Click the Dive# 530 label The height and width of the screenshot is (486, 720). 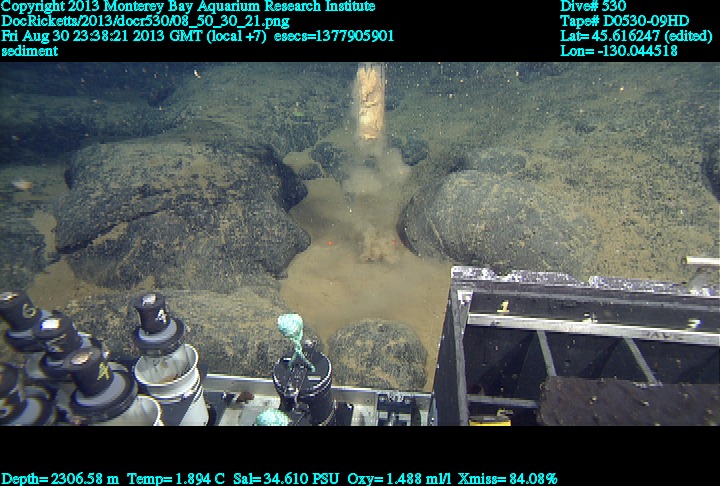click(x=593, y=6)
